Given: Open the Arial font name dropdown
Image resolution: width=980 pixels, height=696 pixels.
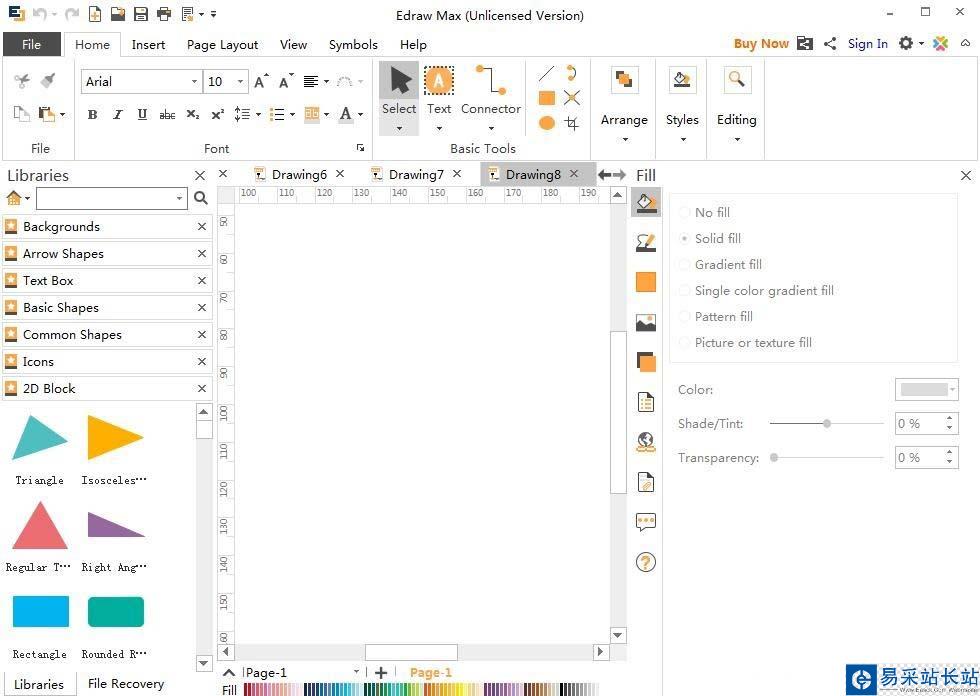Looking at the screenshot, I should [194, 82].
